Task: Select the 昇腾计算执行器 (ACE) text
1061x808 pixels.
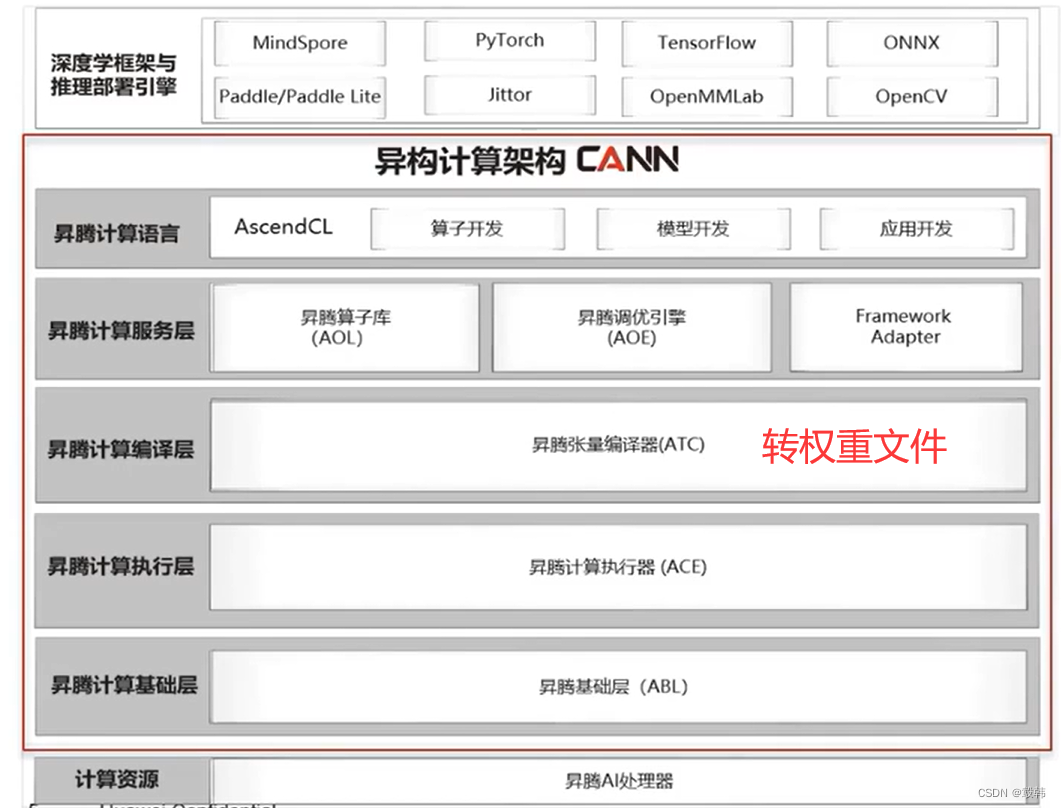Action: pos(618,567)
